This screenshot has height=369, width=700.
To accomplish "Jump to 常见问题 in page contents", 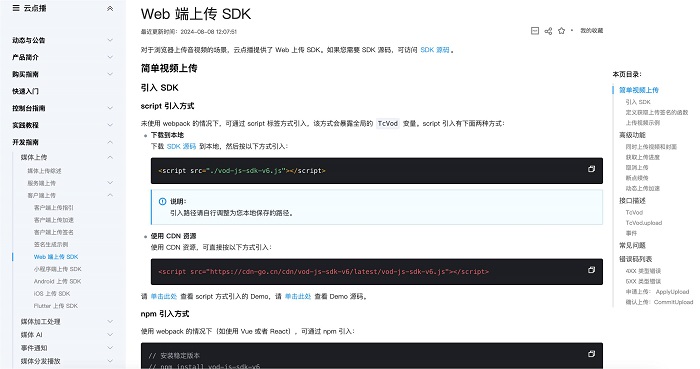I will [x=632, y=245].
